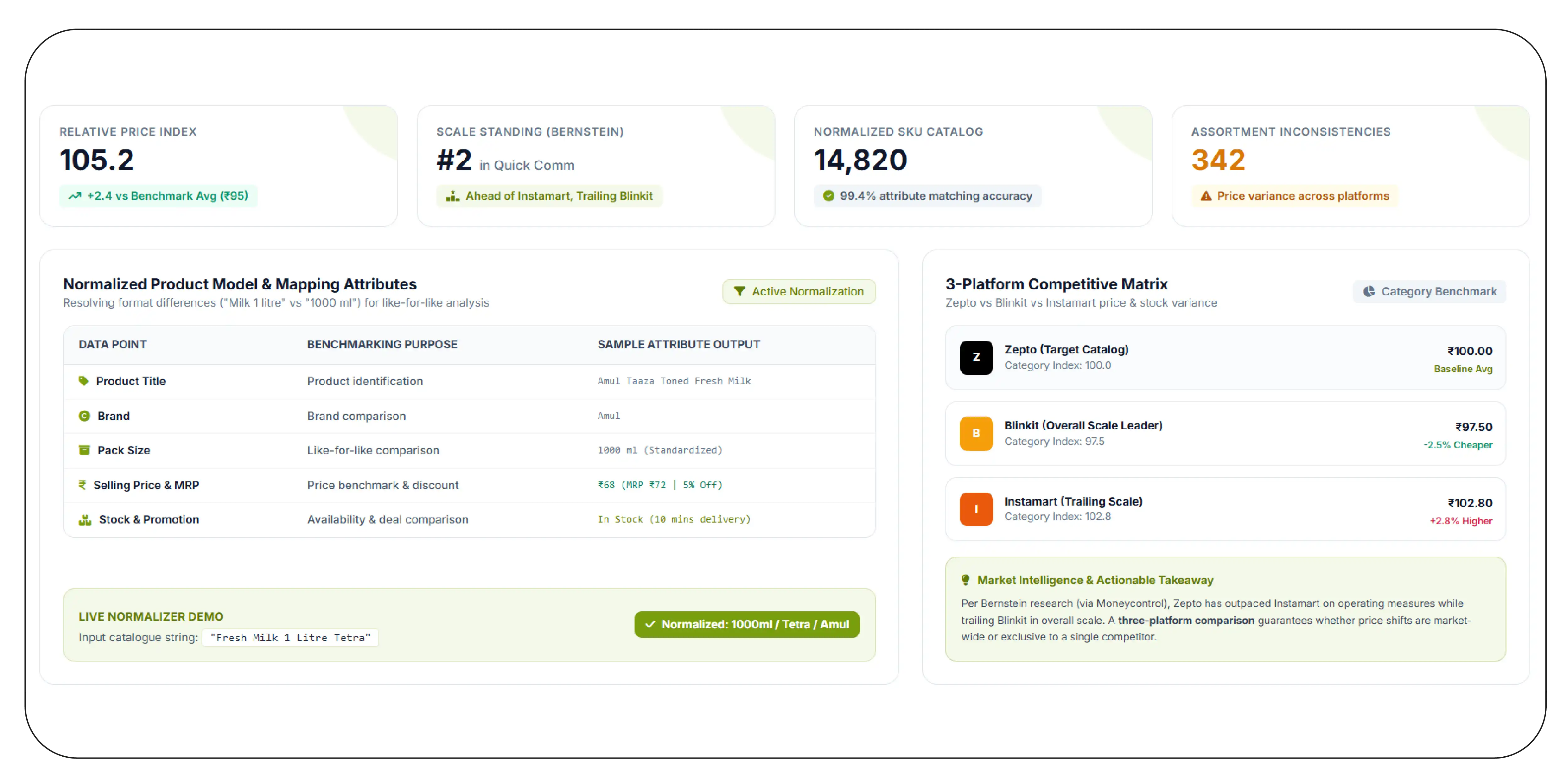Click the Amul sample output in Brand row

(x=609, y=416)
